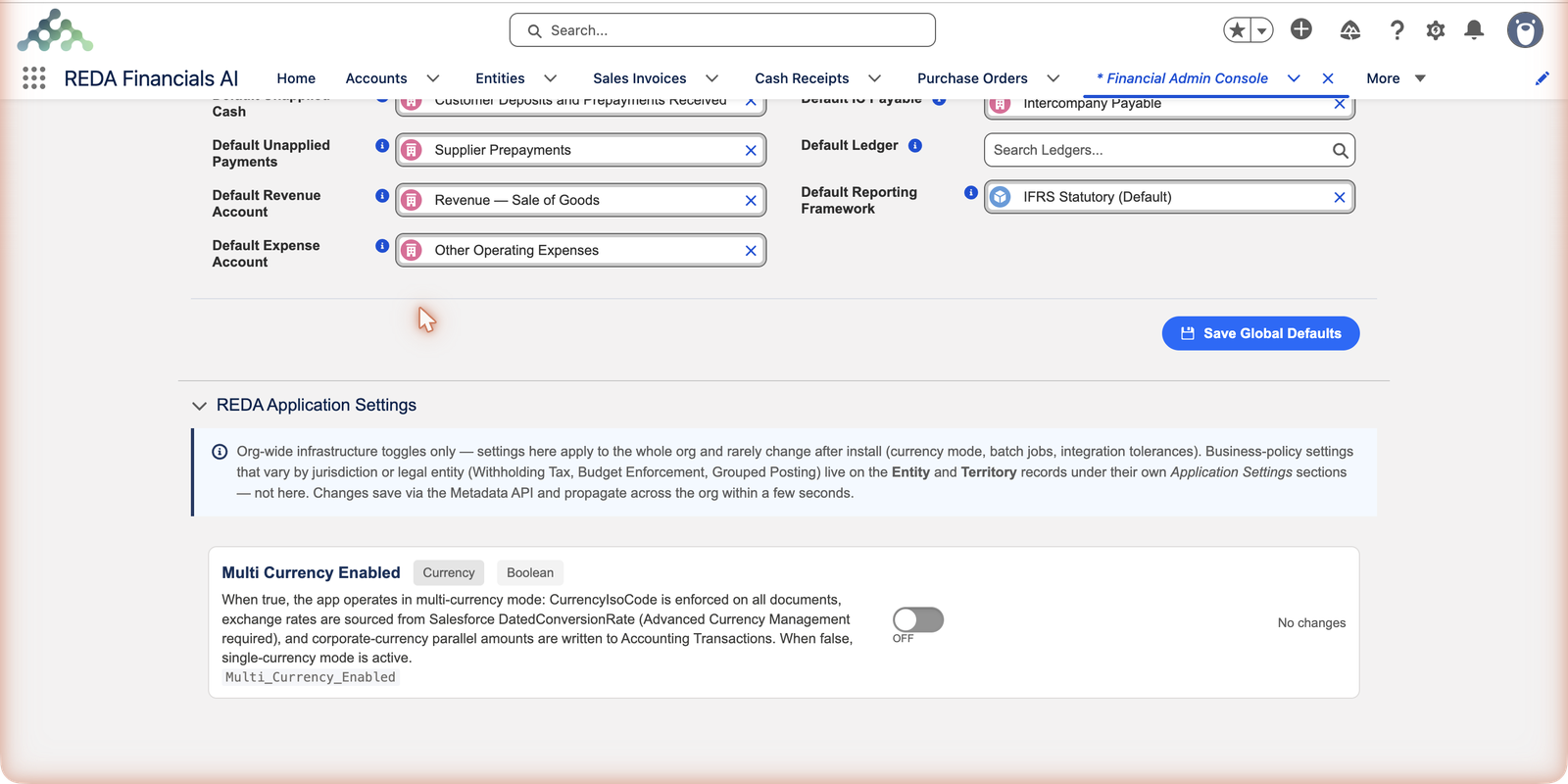The height and width of the screenshot is (784, 1568).
Task: Open the More navigation menu
Action: tap(1396, 78)
